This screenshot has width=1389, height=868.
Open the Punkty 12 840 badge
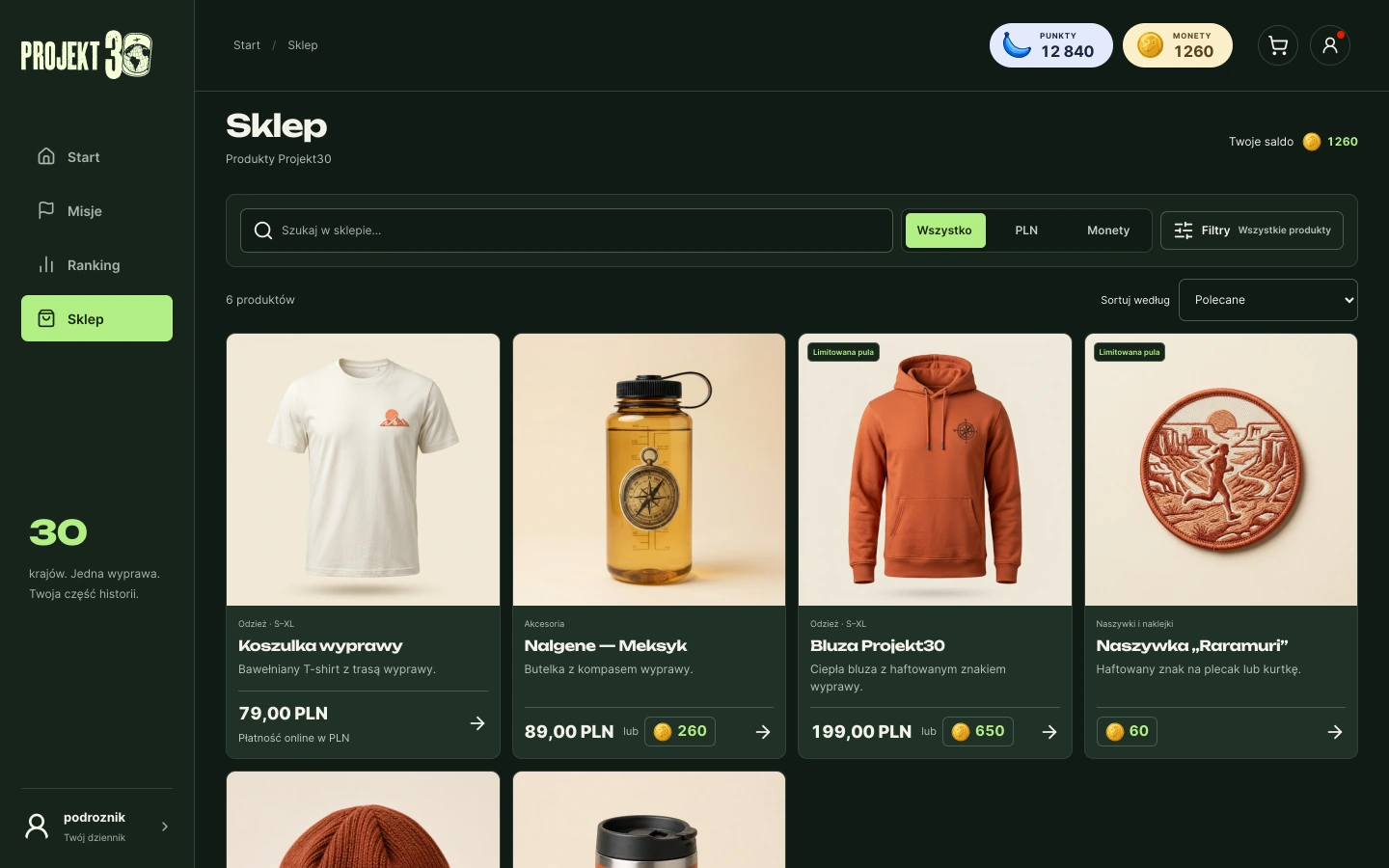coord(1051,45)
